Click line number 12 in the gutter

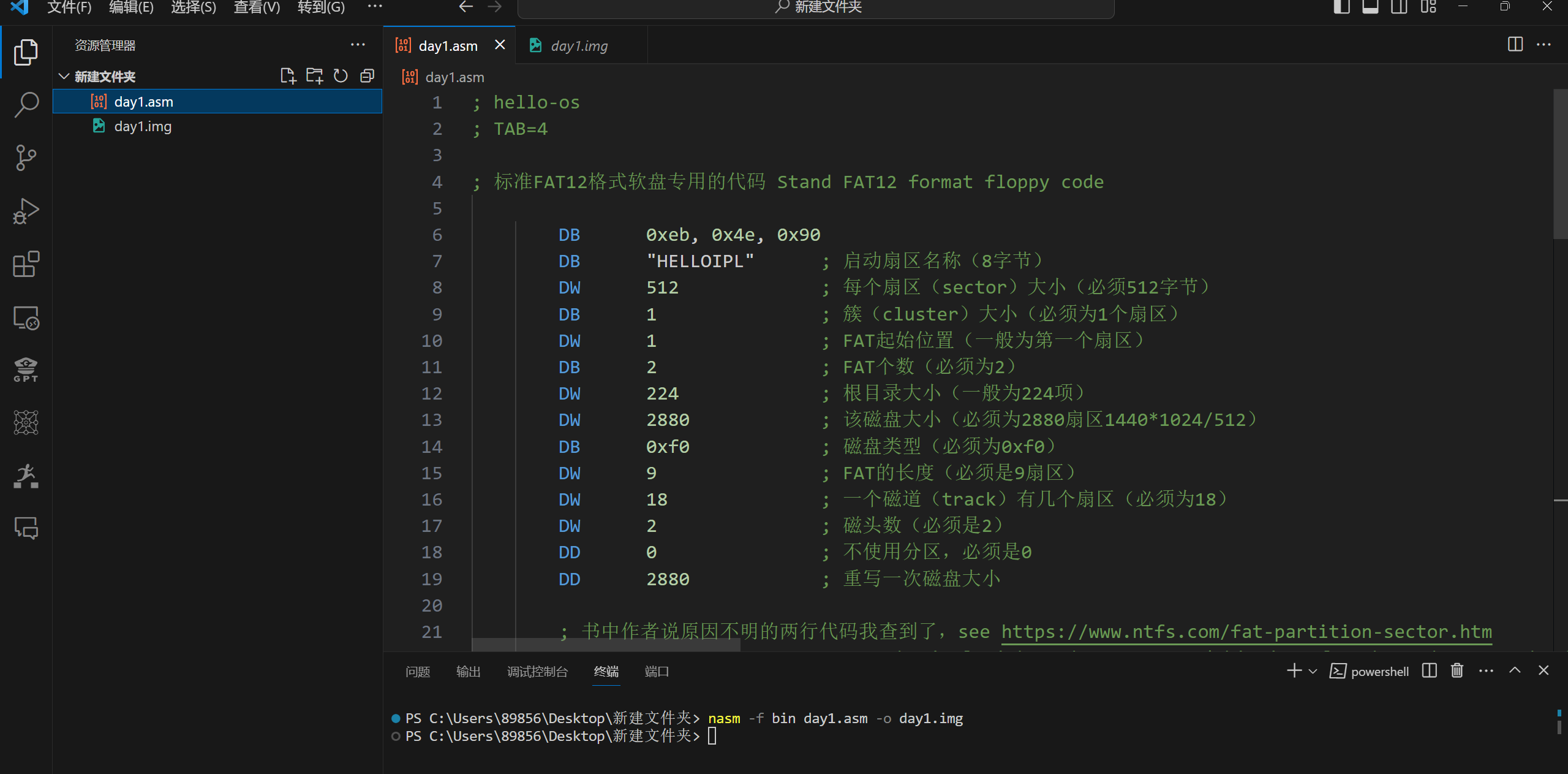(431, 393)
